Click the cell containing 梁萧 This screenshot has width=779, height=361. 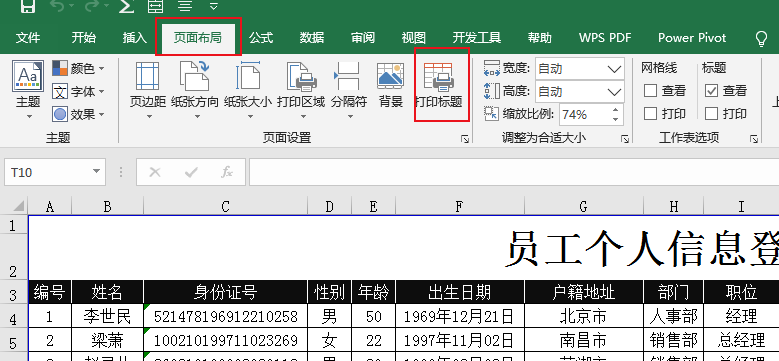tap(107, 340)
